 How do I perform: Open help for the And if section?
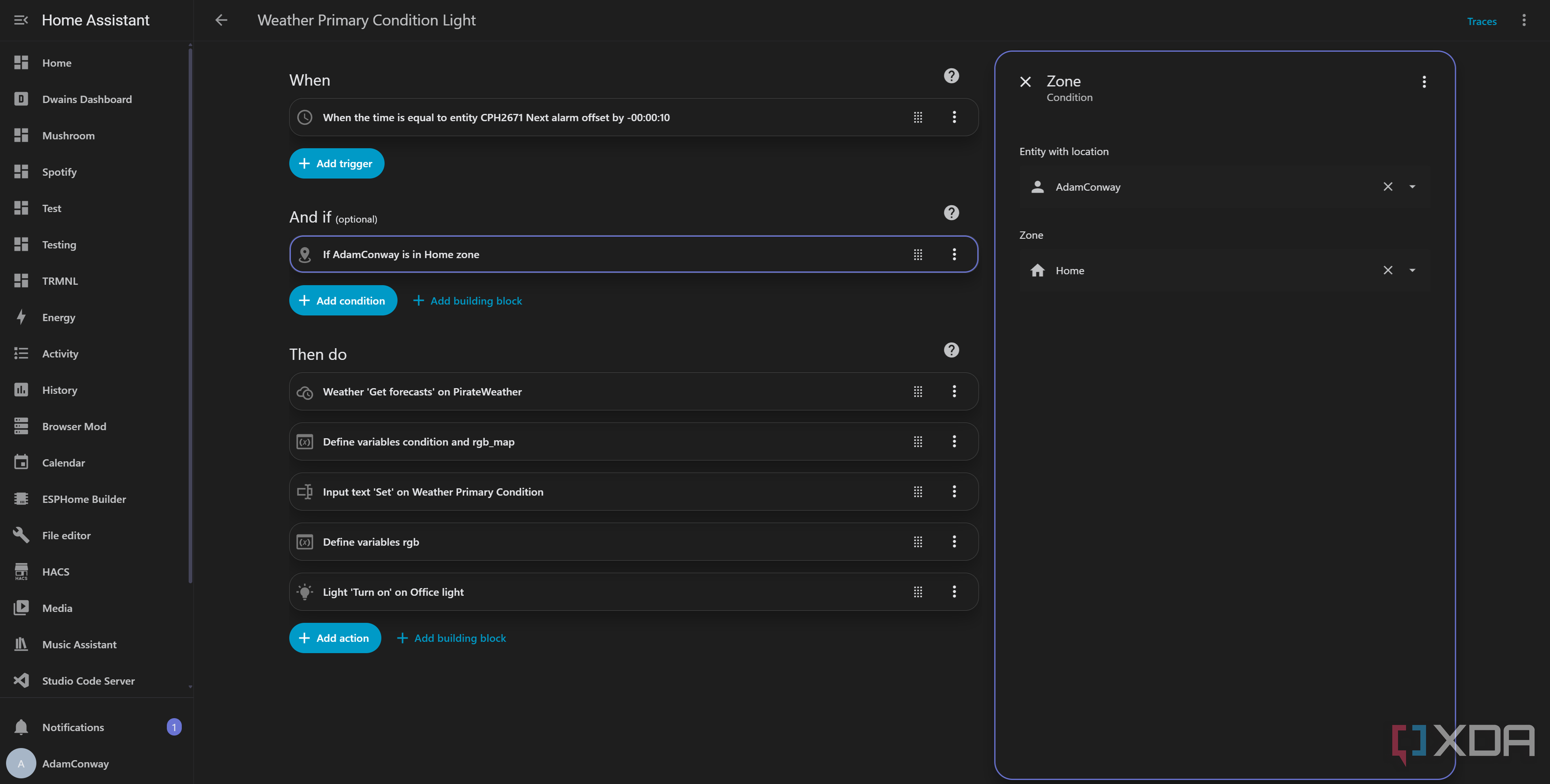[951, 212]
